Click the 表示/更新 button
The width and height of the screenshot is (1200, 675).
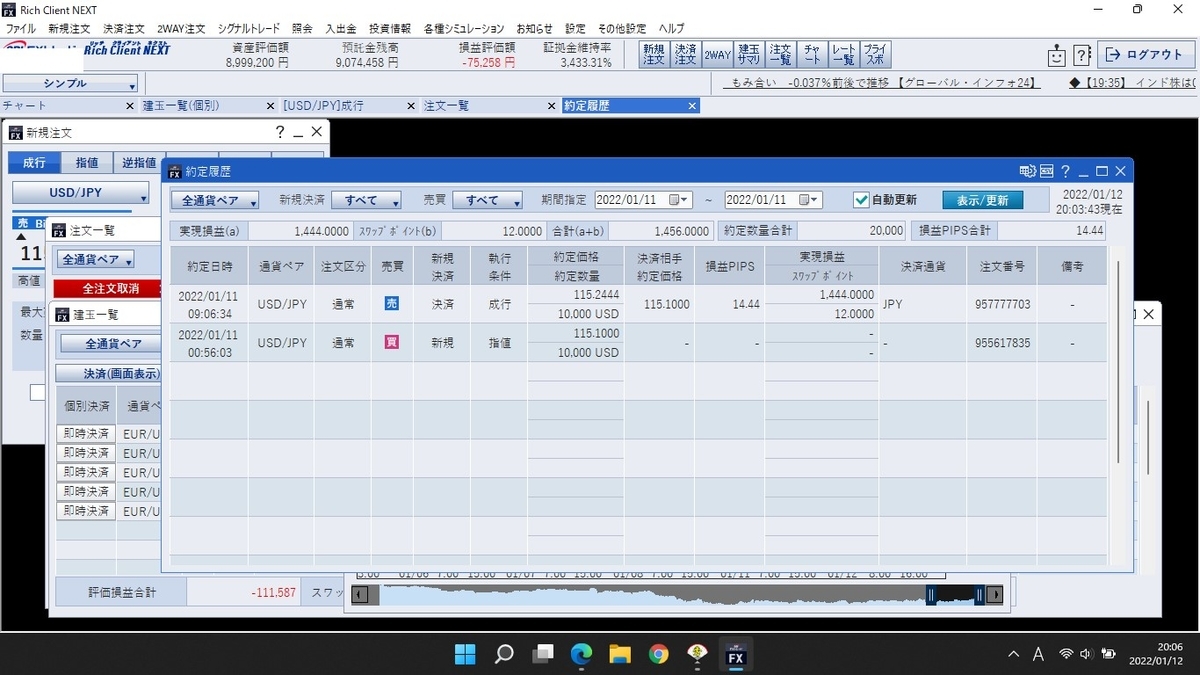click(x=982, y=200)
